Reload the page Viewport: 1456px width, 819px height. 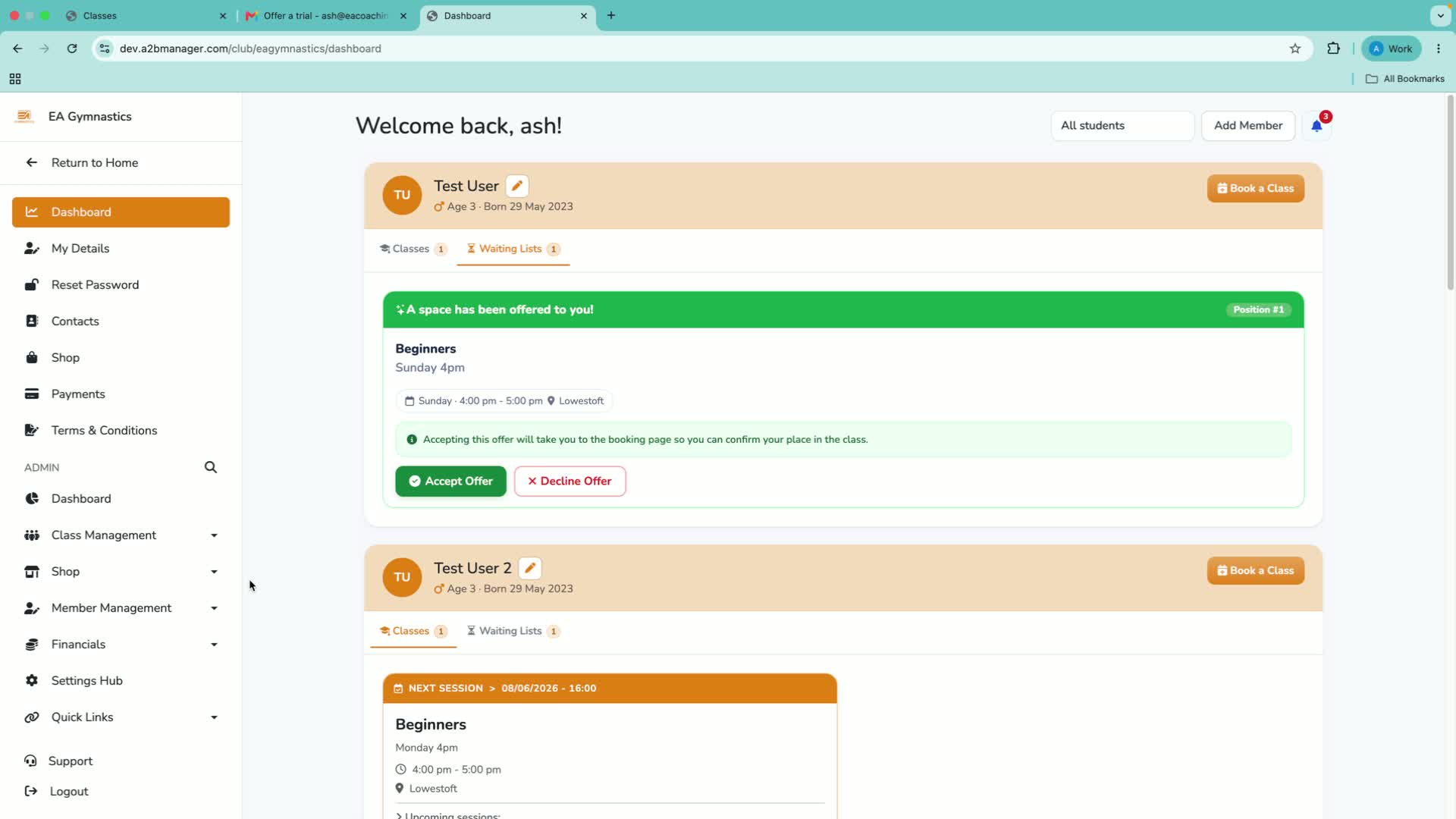coord(72,49)
